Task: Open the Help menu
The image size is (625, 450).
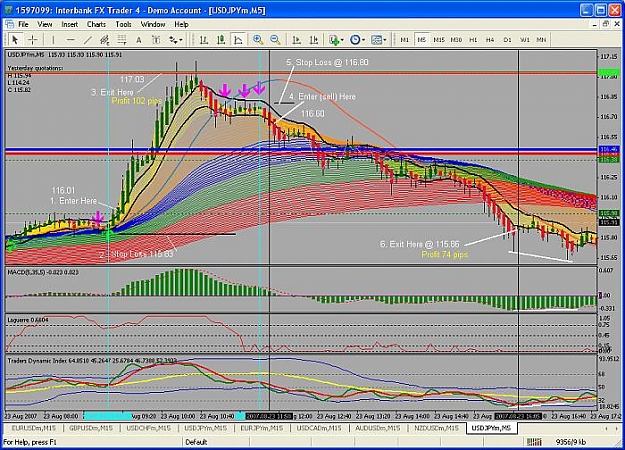Action: click(x=181, y=24)
